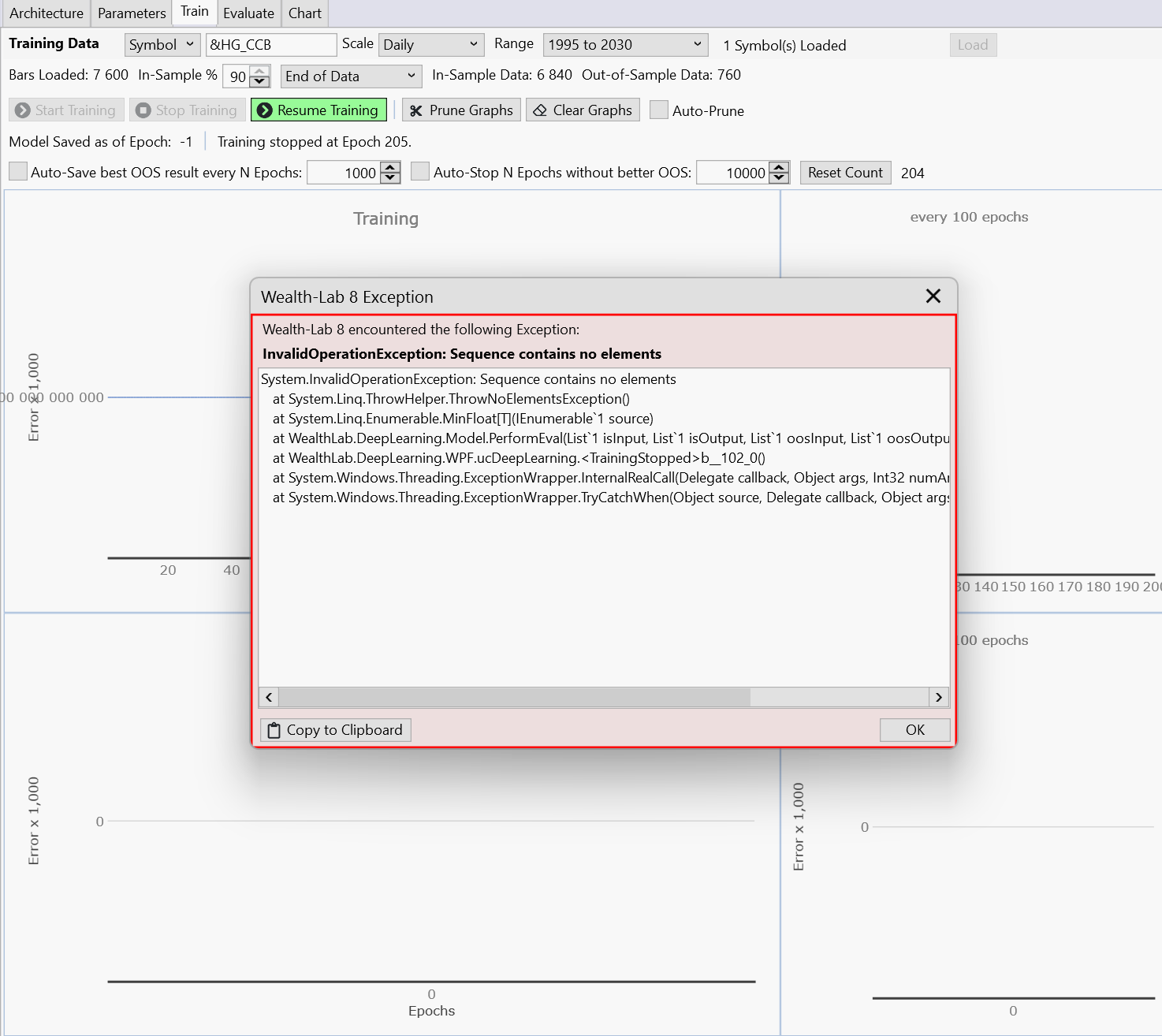Viewport: 1162px width, 1036px height.
Task: Enable Auto-Stop N Epochs checkbox
Action: pos(421,172)
